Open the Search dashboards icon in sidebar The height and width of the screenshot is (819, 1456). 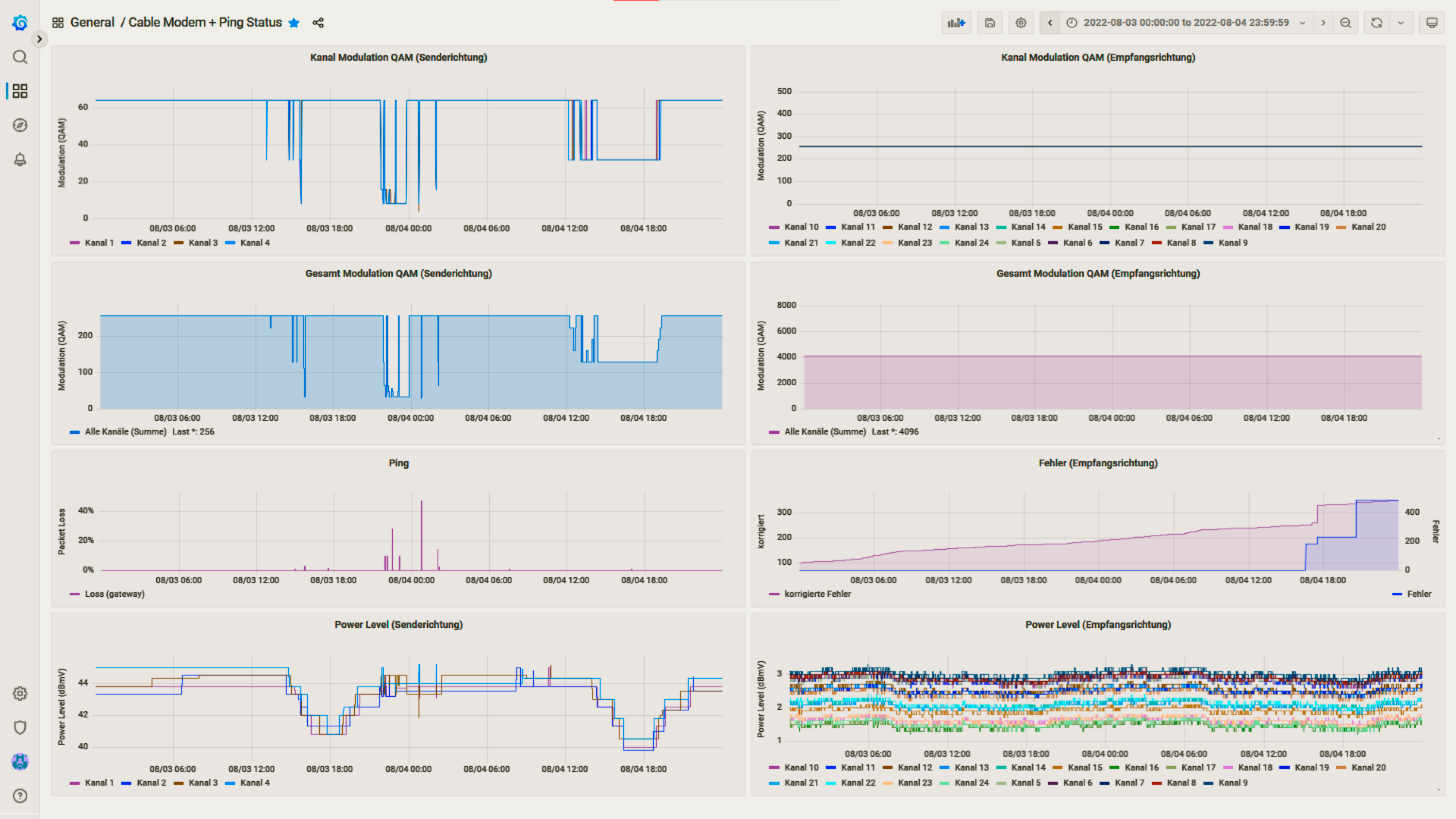click(20, 57)
